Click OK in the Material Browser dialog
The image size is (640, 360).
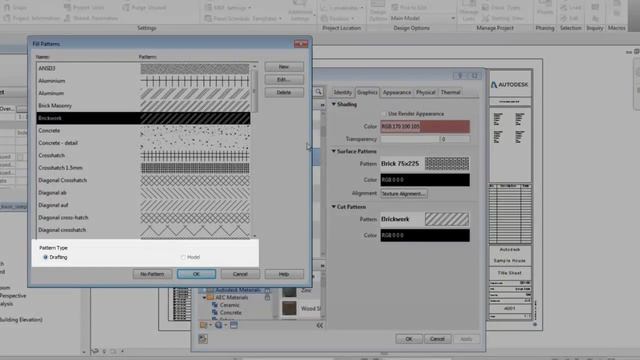pyautogui.click(x=409, y=339)
